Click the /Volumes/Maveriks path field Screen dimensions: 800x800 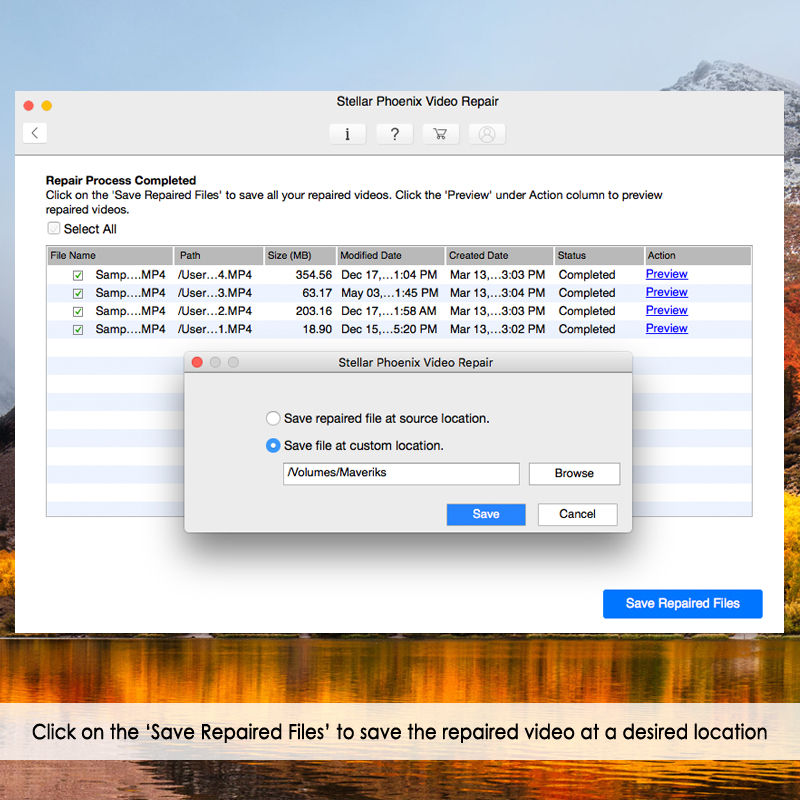pyautogui.click(x=401, y=473)
